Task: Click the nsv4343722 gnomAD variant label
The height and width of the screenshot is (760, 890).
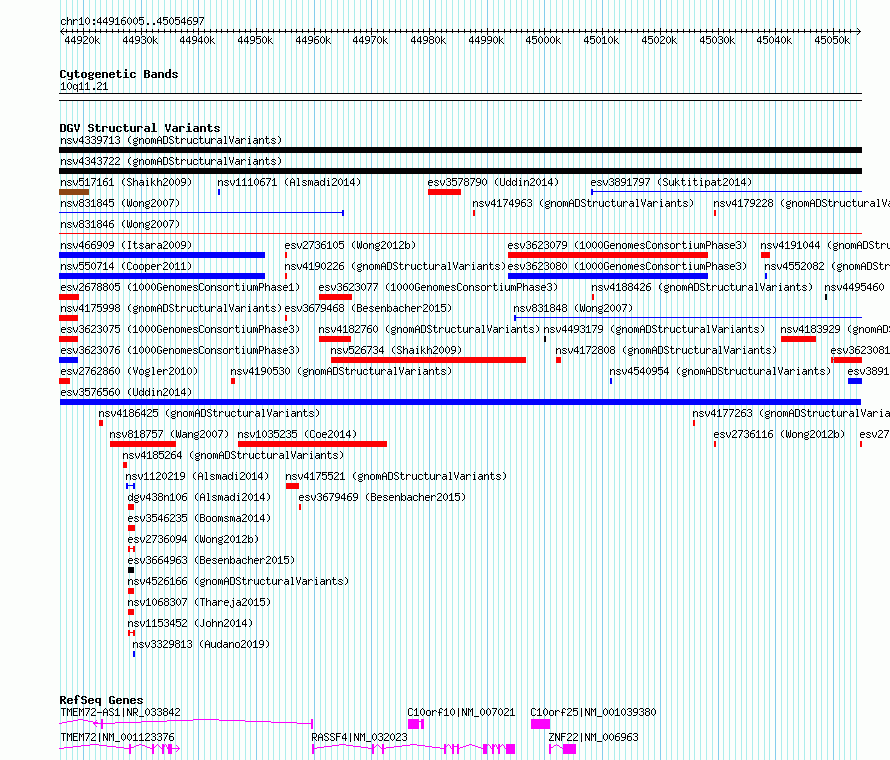Action: click(171, 161)
